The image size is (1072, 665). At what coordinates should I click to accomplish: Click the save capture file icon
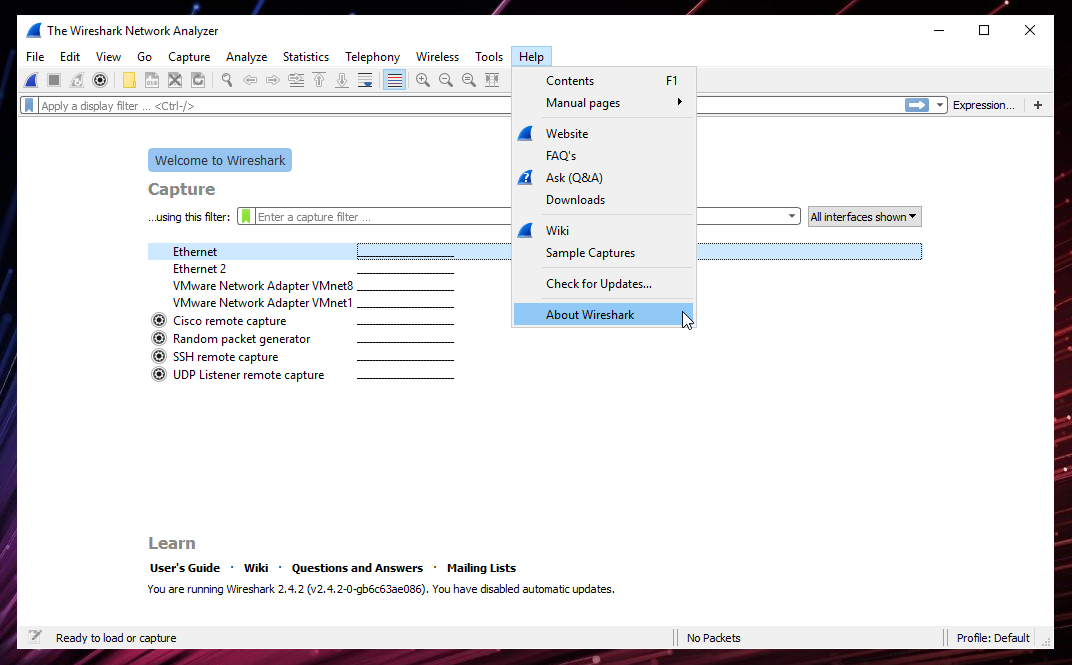point(152,80)
